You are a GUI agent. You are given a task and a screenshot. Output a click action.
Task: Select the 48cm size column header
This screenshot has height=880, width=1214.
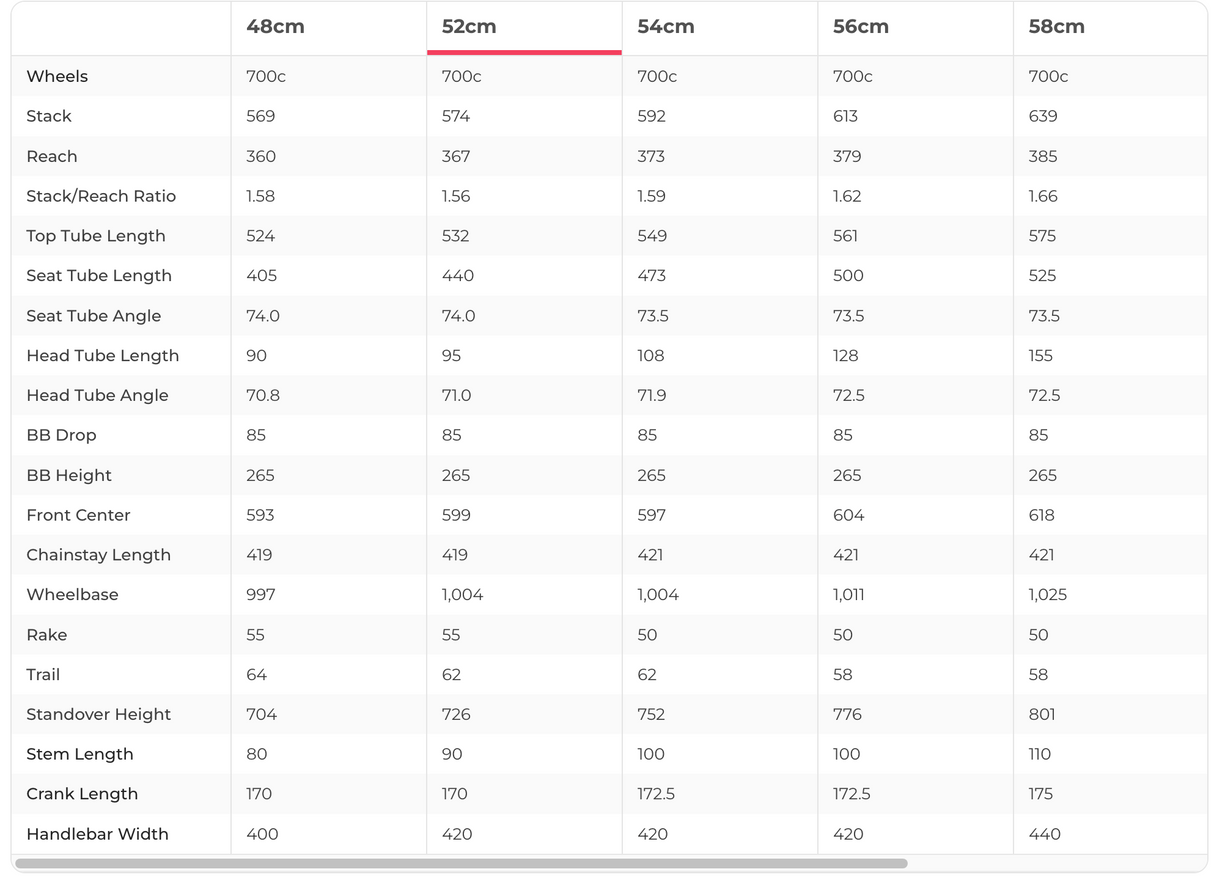point(275,27)
